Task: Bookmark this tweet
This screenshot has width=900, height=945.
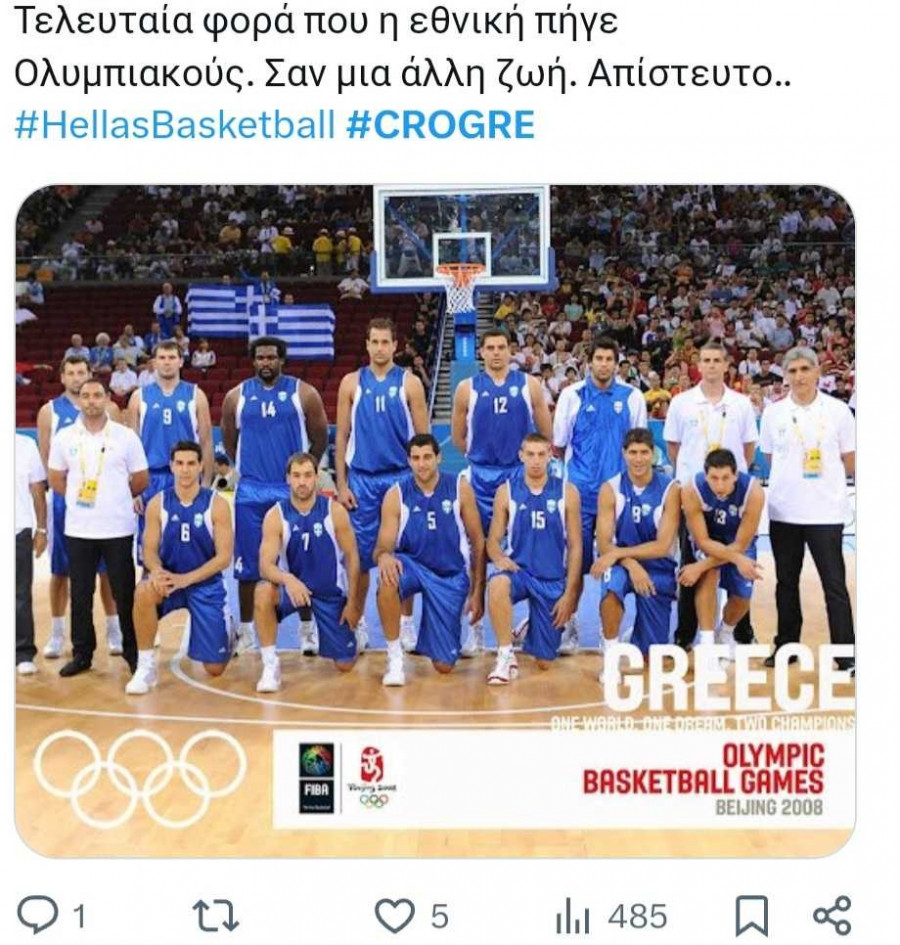Action: [x=752, y=916]
